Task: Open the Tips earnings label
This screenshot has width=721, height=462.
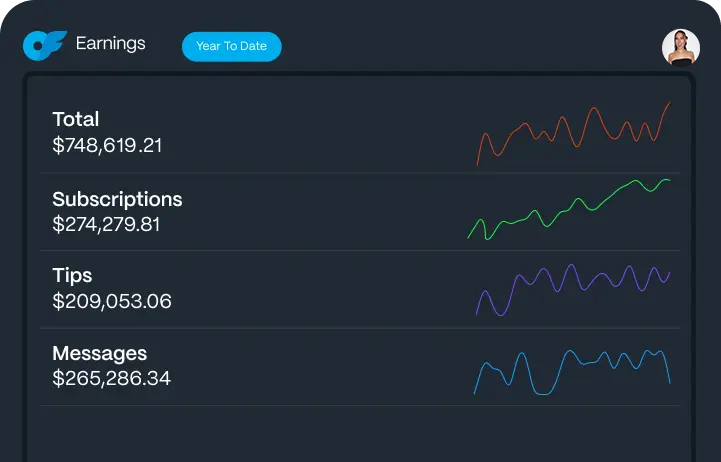Action: point(72,276)
